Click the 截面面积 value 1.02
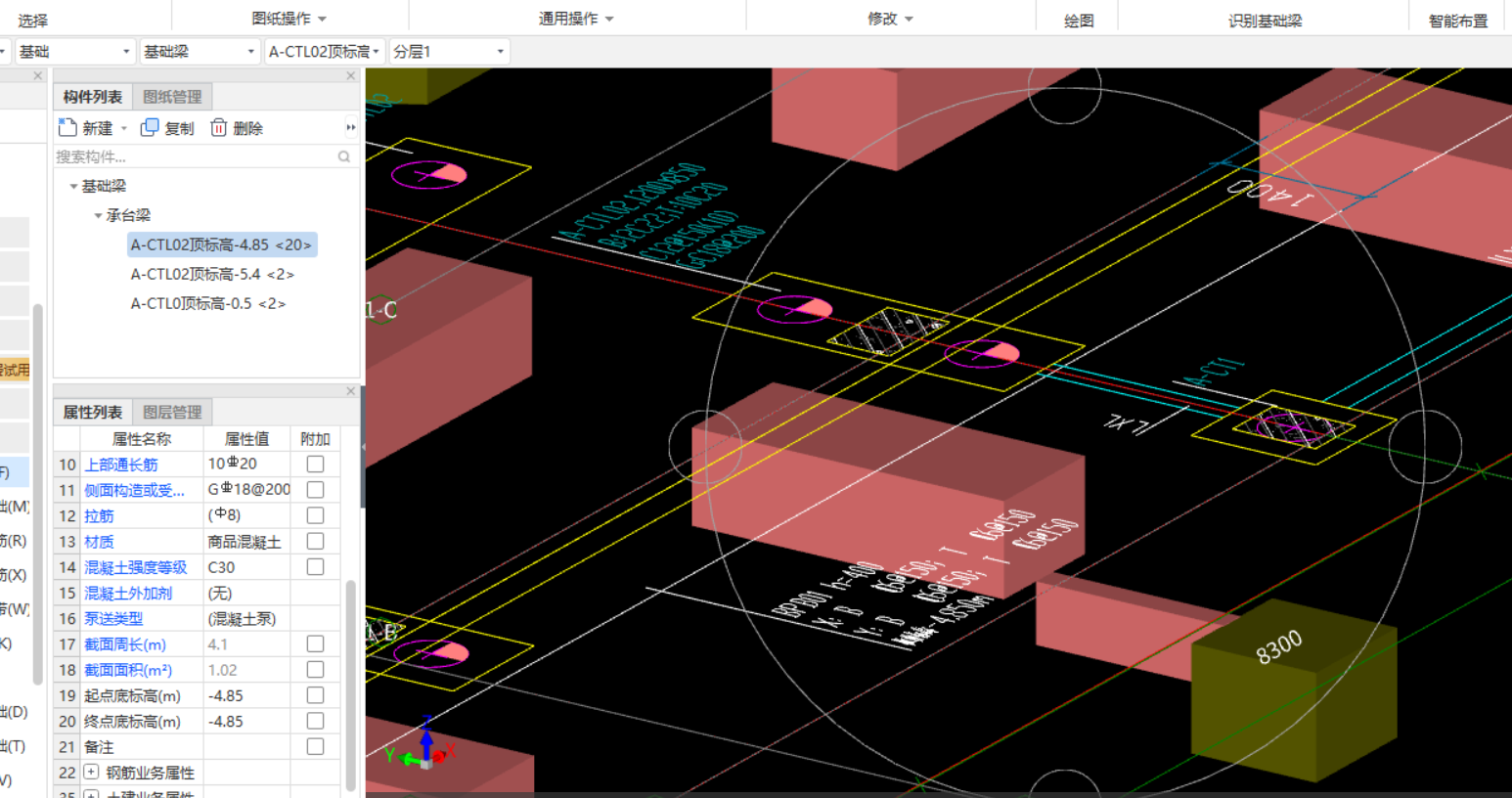 tap(246, 670)
